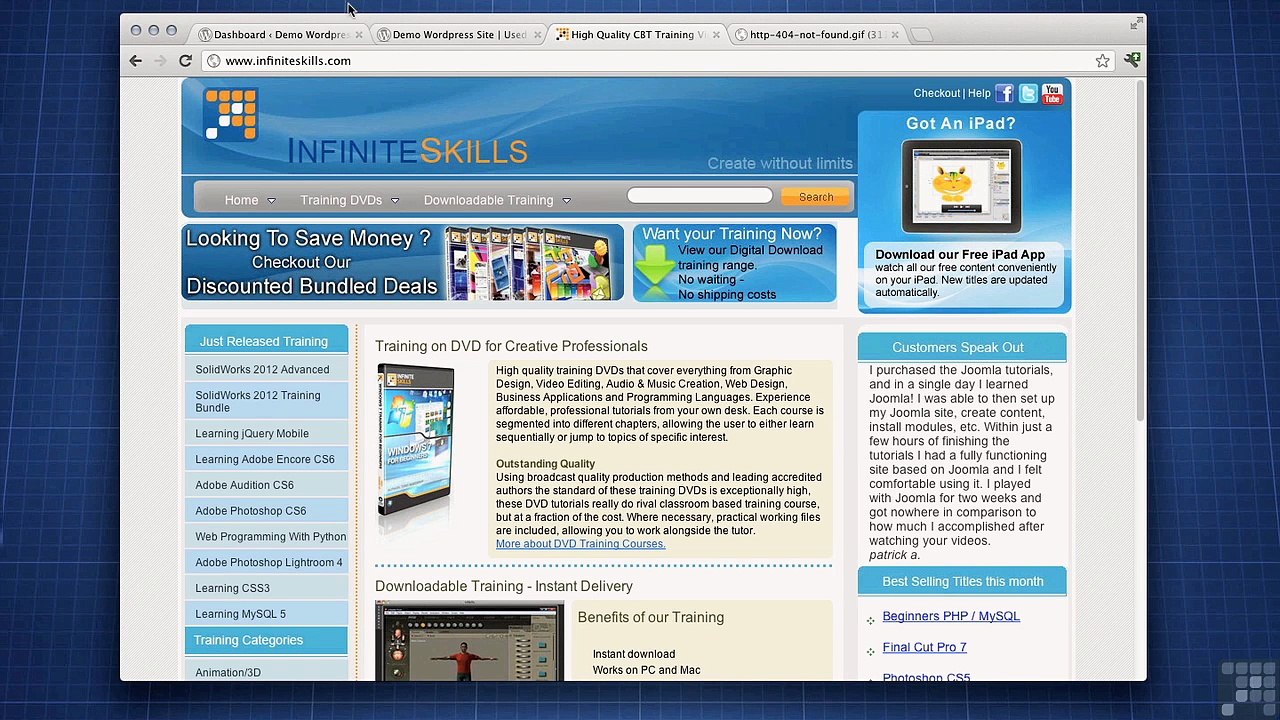Open the Checkout link
The width and height of the screenshot is (1280, 720).
(936, 93)
